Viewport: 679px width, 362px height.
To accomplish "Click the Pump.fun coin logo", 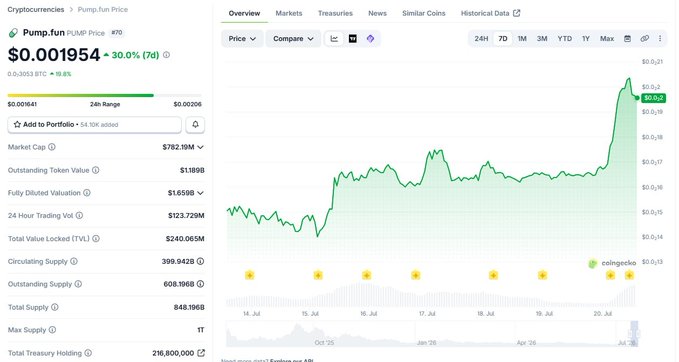I will (x=13, y=32).
